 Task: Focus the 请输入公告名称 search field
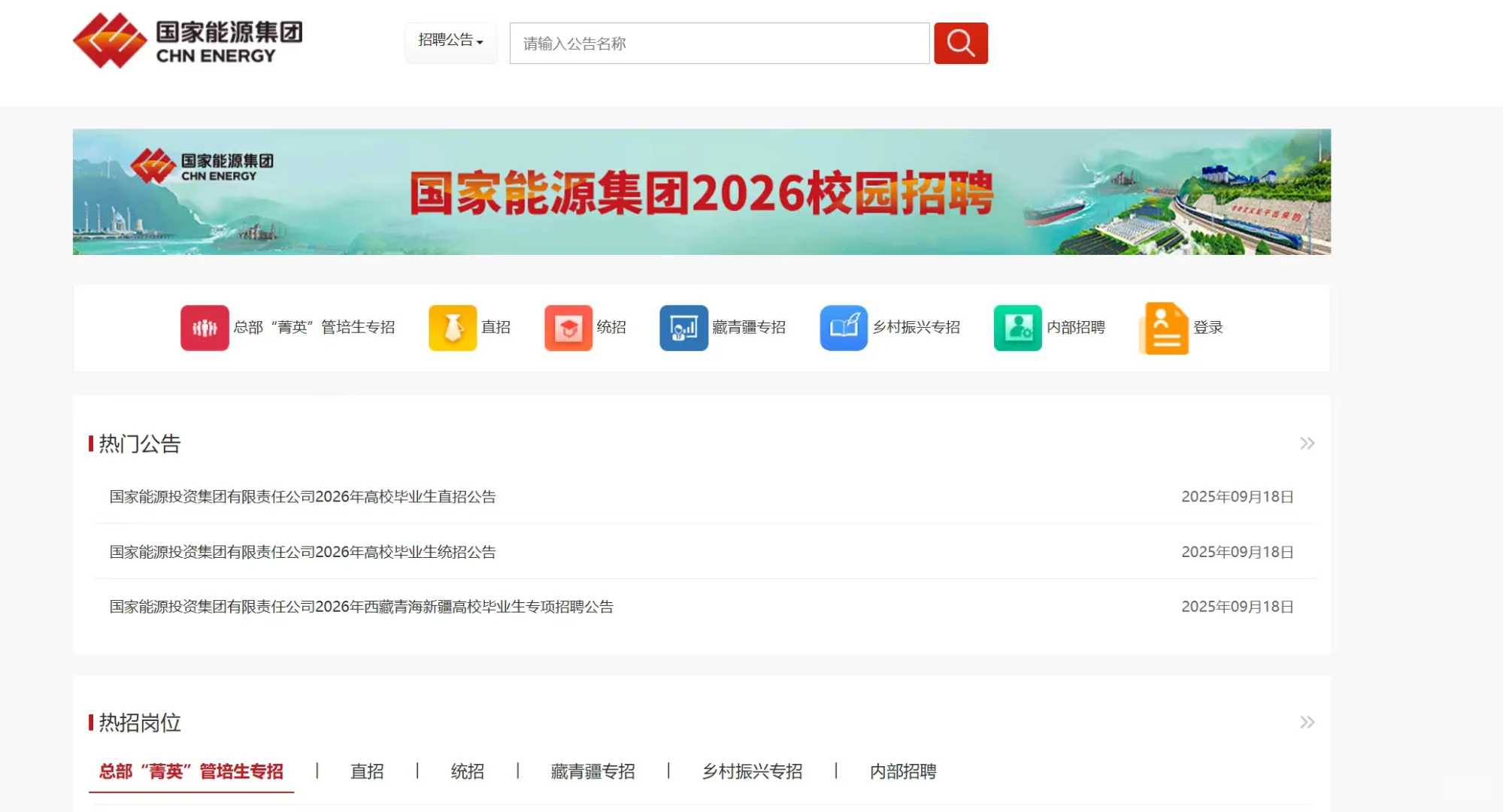(x=719, y=44)
